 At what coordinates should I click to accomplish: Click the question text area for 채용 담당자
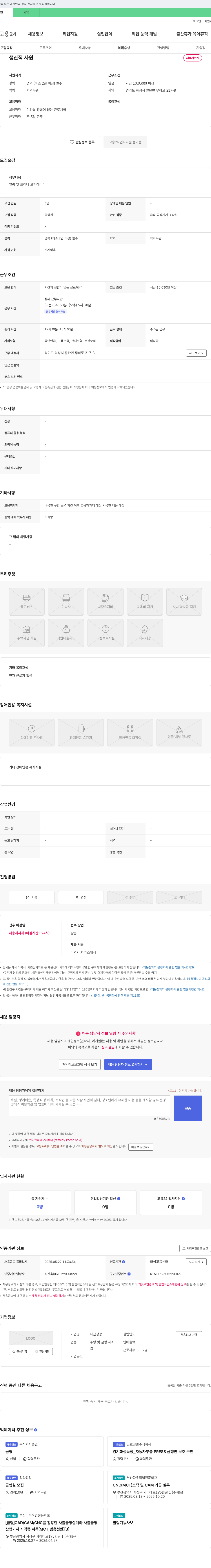pyautogui.click(x=89, y=1105)
